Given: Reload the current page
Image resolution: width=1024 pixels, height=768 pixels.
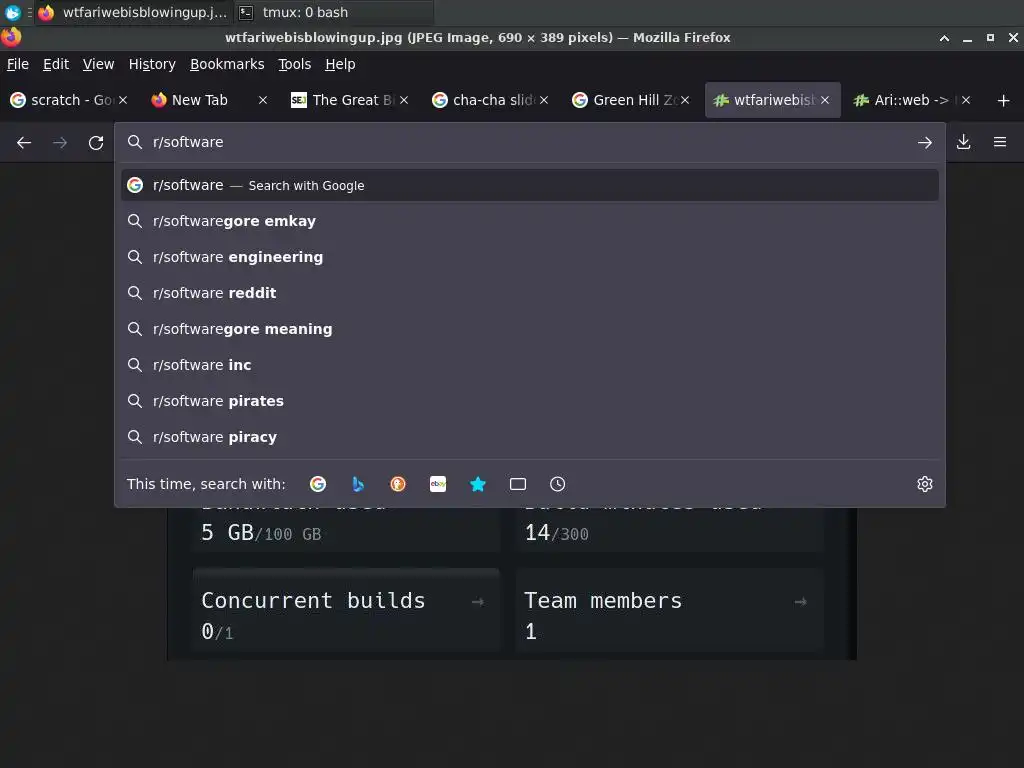Looking at the screenshot, I should [x=96, y=142].
